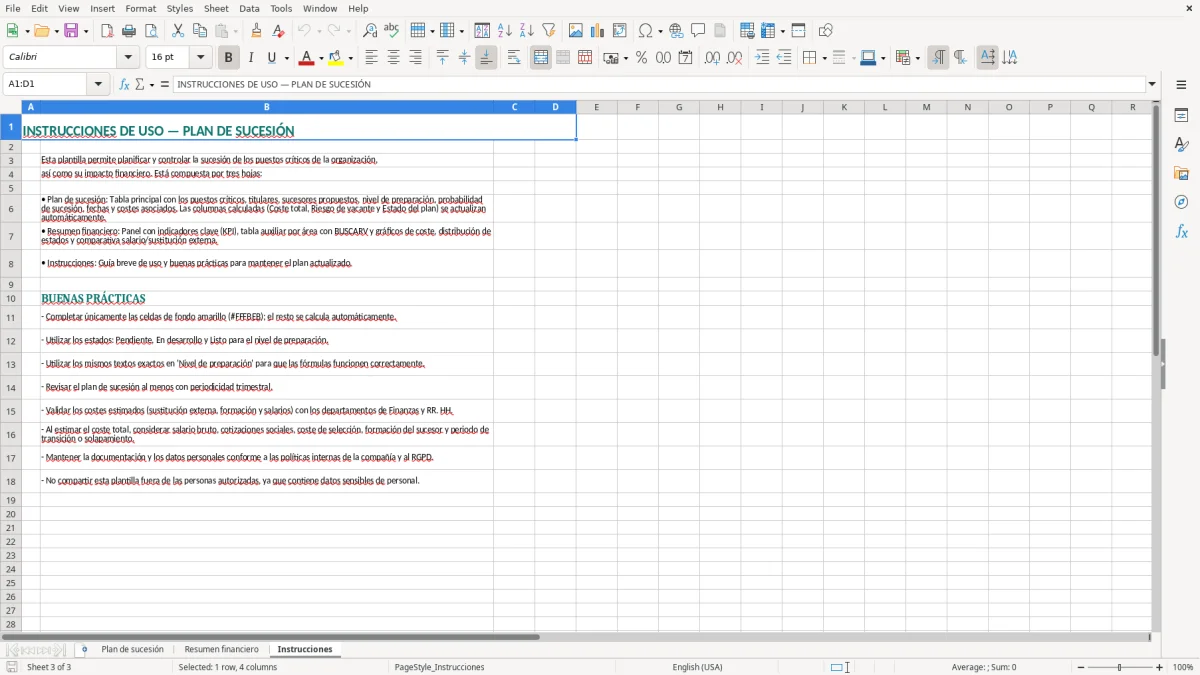Insert a chart
Image resolution: width=1200 pixels, height=675 pixels.
coord(598,31)
